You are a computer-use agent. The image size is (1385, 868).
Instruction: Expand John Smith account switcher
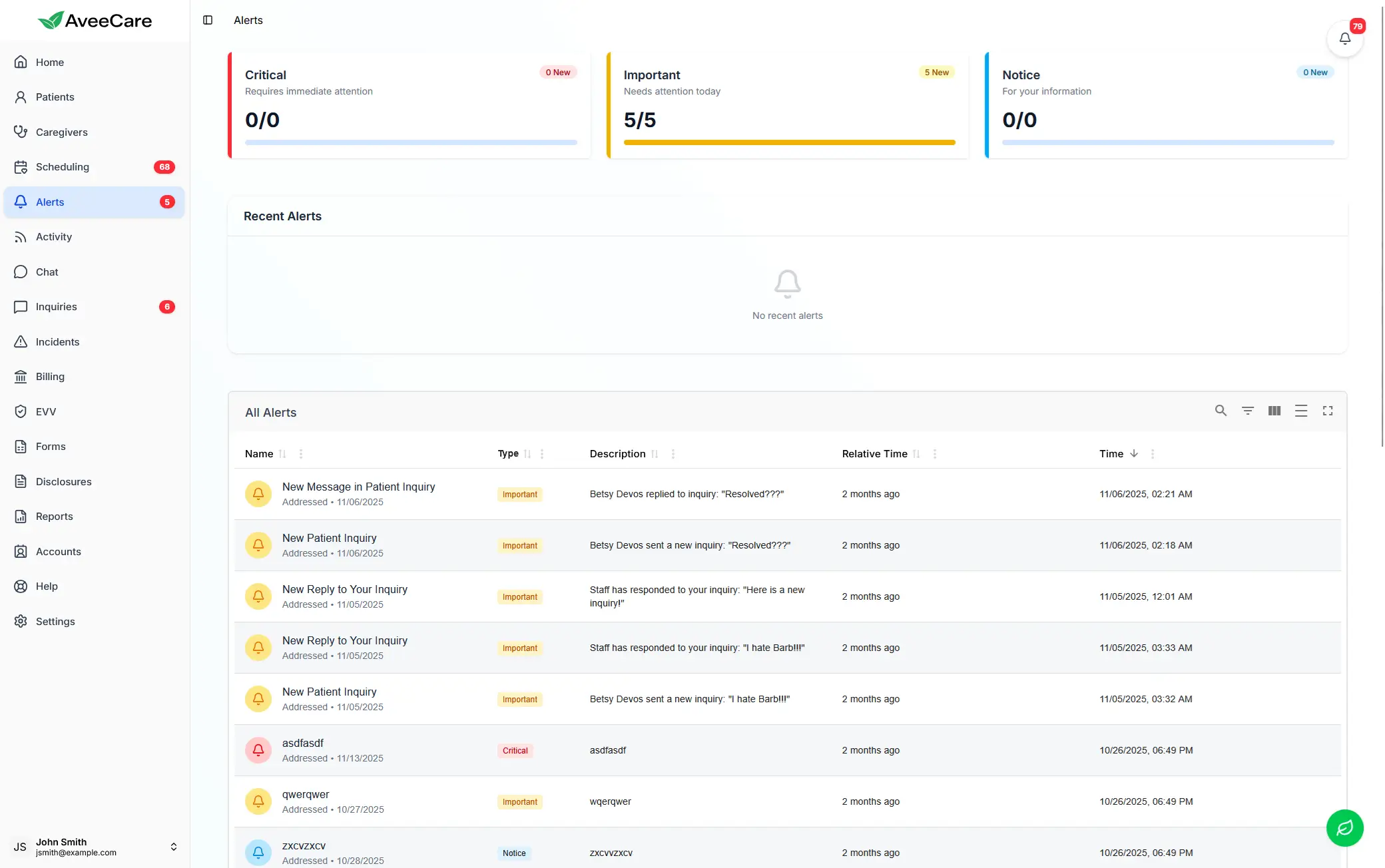point(173,847)
